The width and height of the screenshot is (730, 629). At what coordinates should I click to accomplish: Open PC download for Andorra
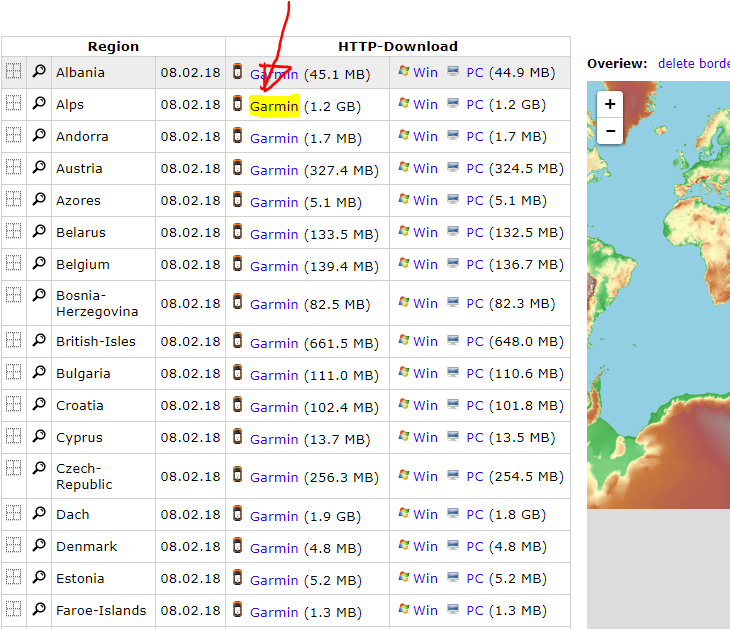pyautogui.click(x=475, y=136)
